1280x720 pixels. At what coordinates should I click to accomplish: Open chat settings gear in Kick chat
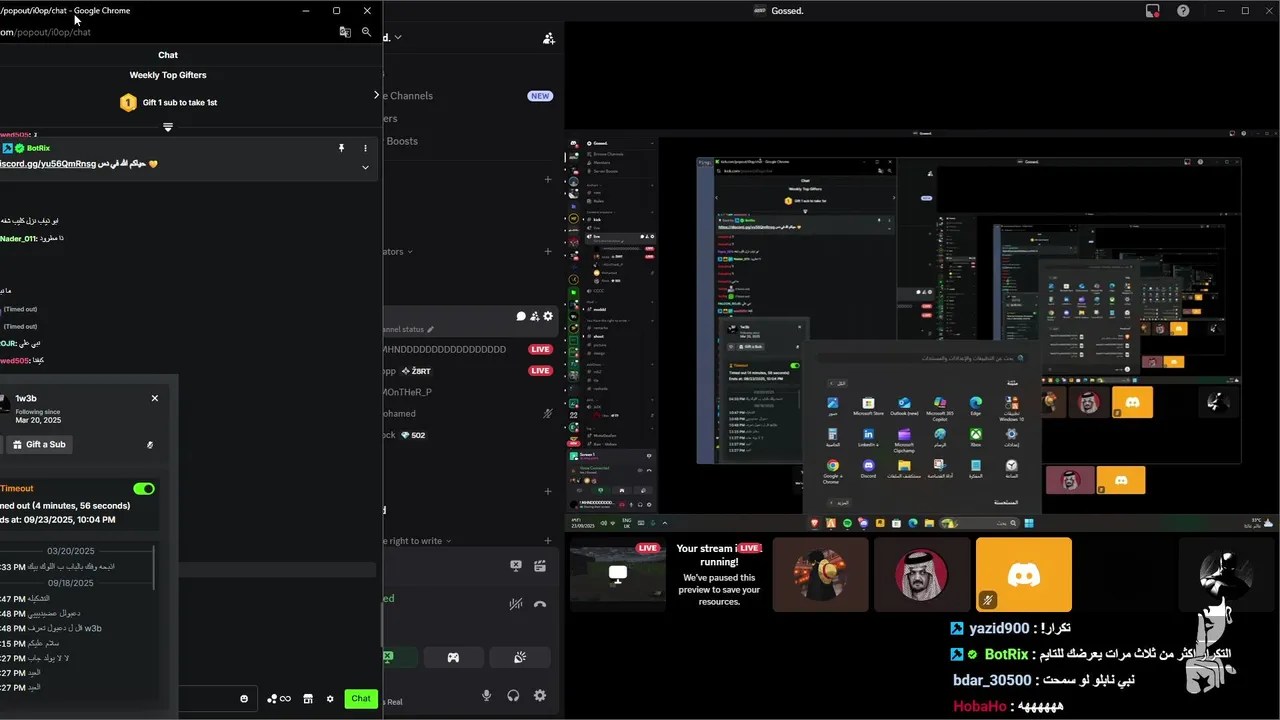[330, 699]
